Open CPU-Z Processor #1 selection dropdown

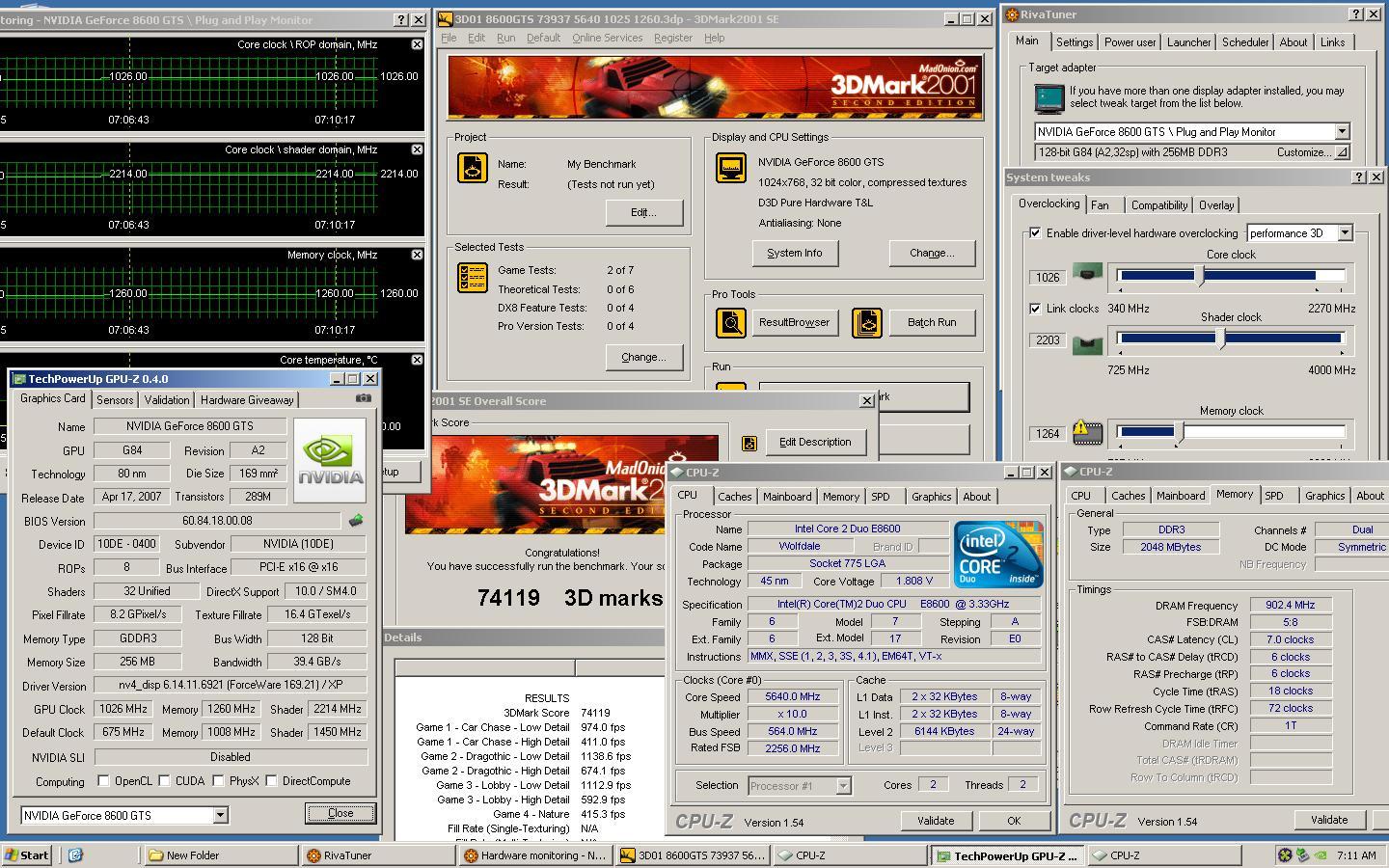(843, 786)
